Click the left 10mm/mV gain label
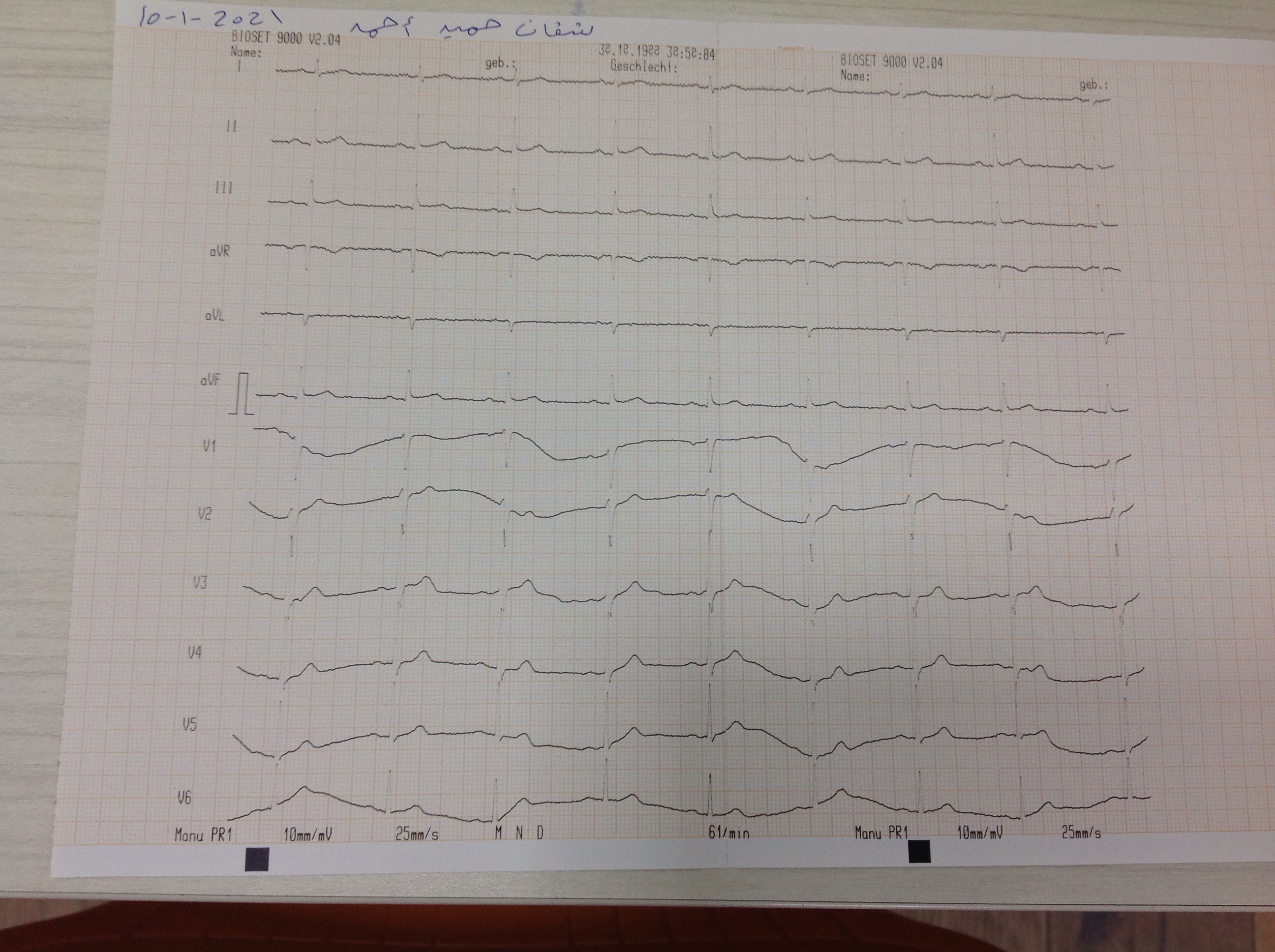 [307, 834]
